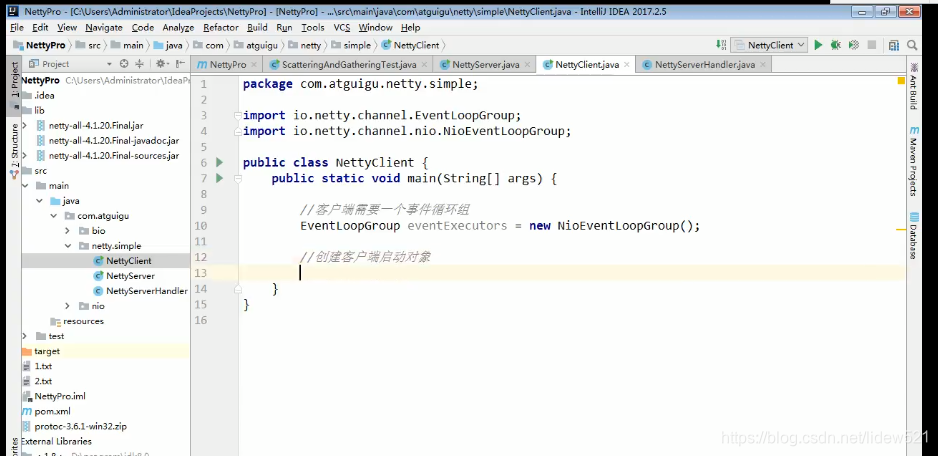This screenshot has height=456, width=938.
Task: Click breadcrumb 'atguigu' in navigation bar
Action: [263, 45]
